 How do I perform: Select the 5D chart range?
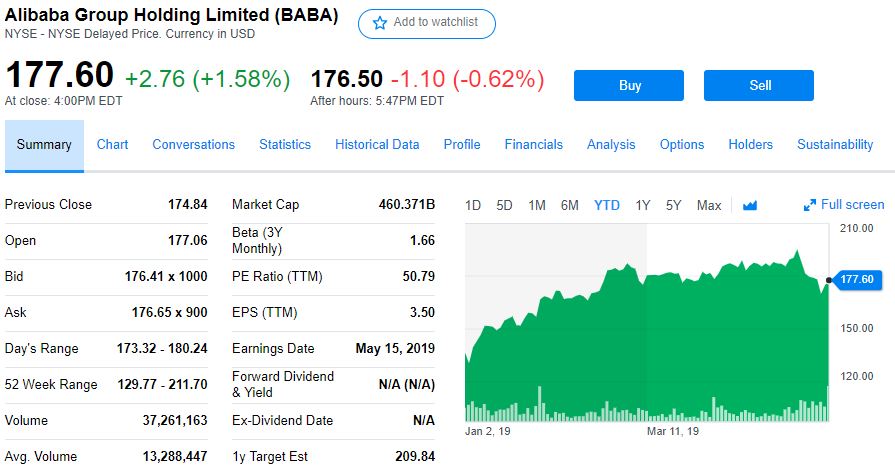click(x=504, y=205)
